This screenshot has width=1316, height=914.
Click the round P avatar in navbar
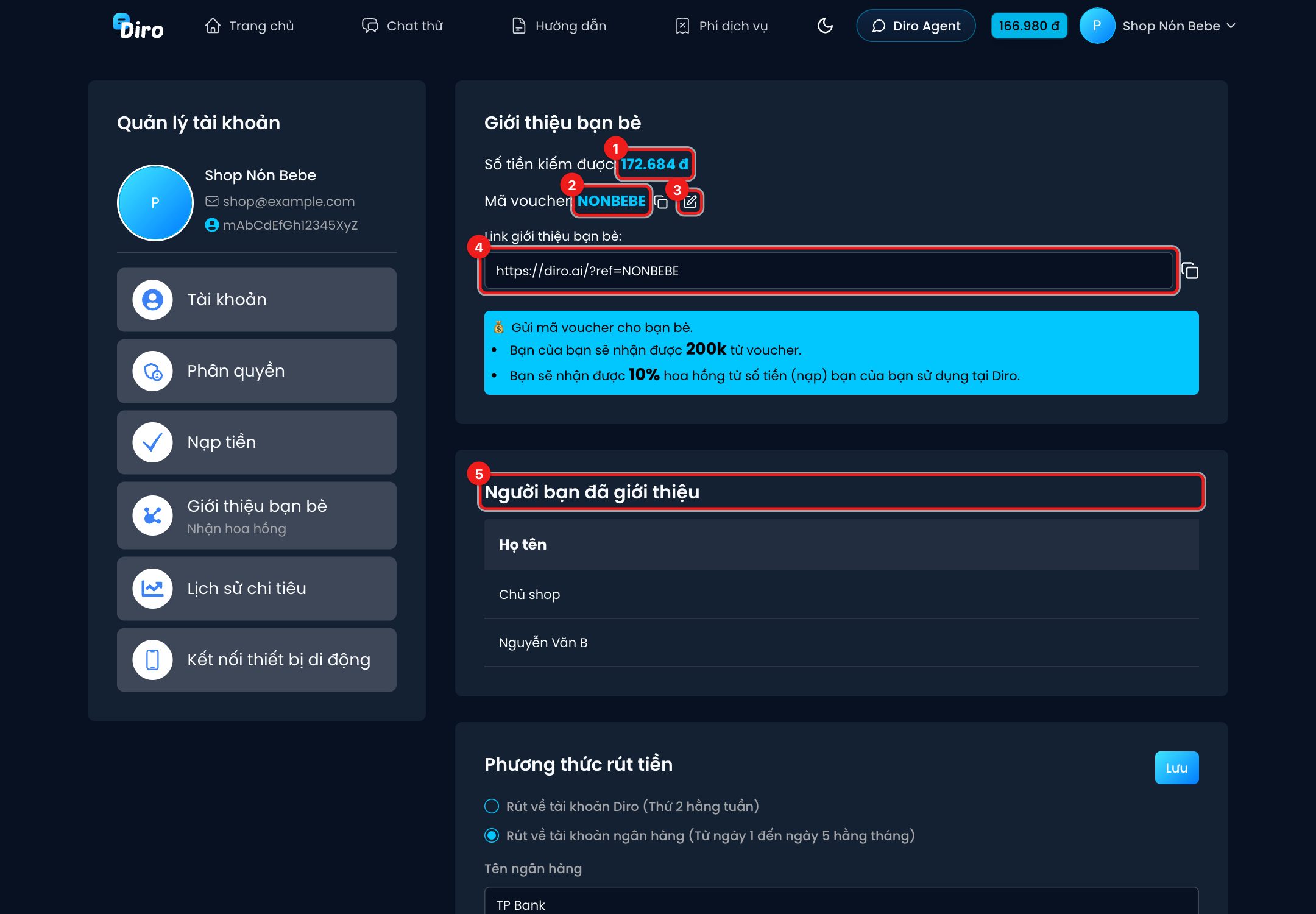[x=1097, y=26]
